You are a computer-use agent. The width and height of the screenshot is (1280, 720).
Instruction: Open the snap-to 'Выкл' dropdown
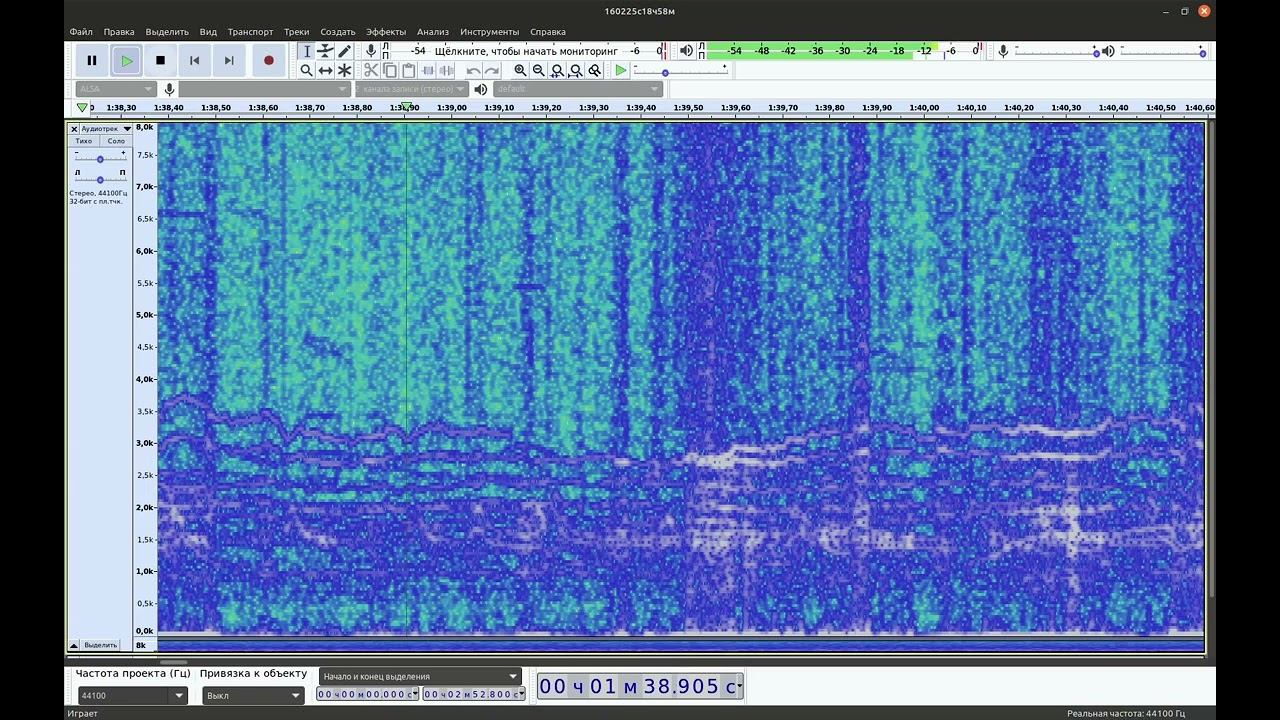point(253,695)
